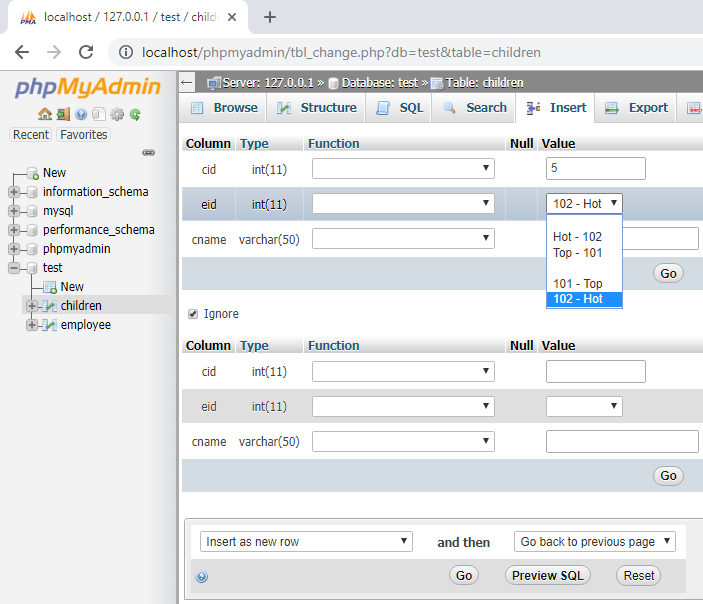This screenshot has height=604, width=703.
Task: Select '101 - Top' option in eid list
Action: pos(578,284)
